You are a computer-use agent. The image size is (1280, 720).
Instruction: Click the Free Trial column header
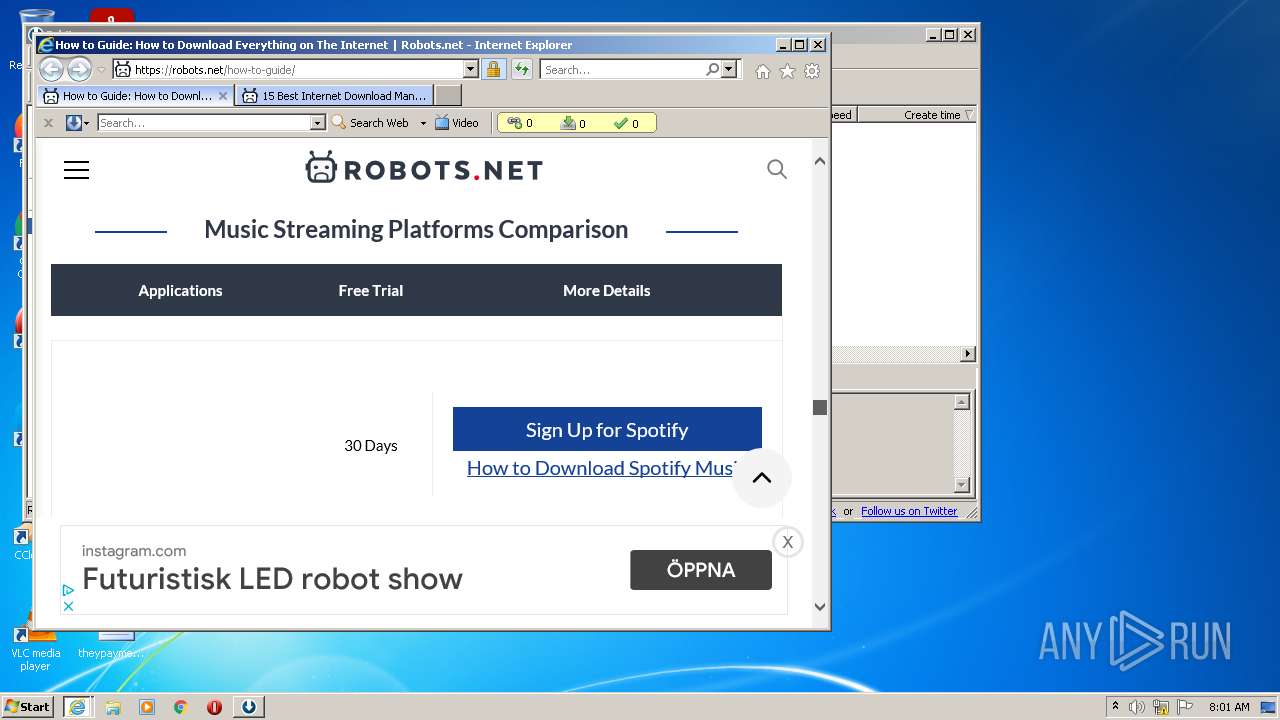[371, 290]
